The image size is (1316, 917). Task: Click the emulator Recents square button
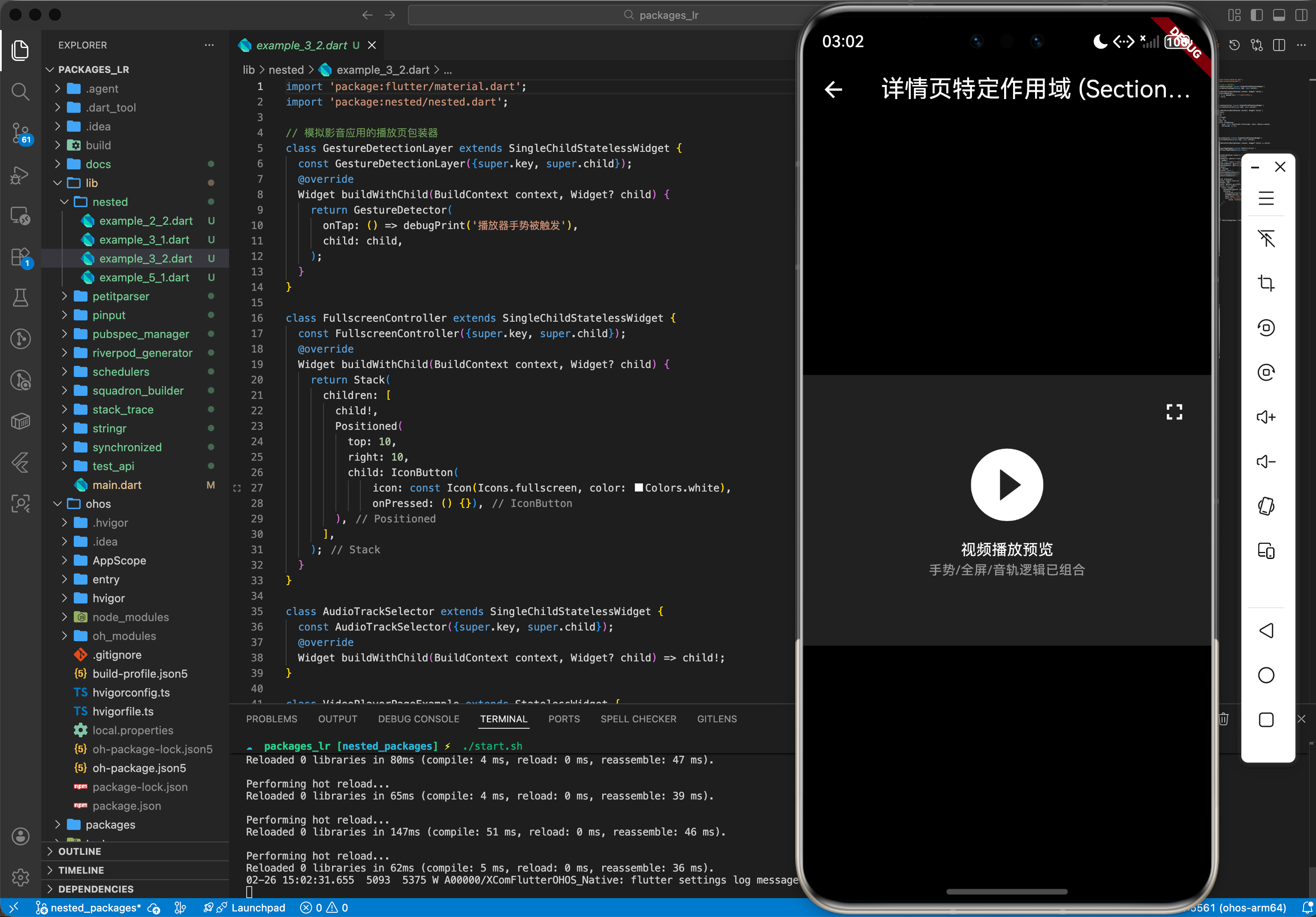(1266, 720)
